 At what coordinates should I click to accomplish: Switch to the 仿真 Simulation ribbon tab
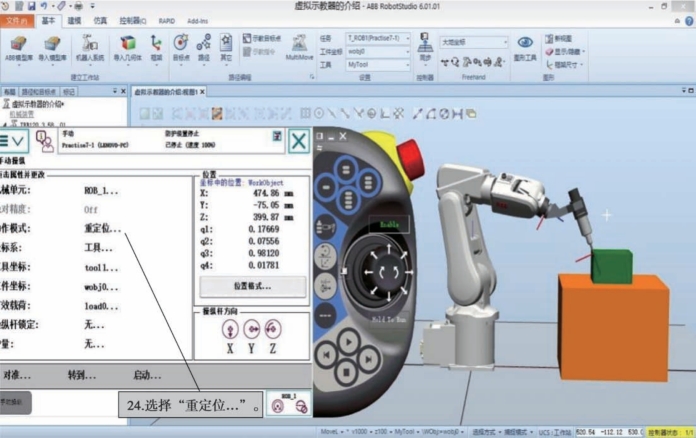click(100, 21)
